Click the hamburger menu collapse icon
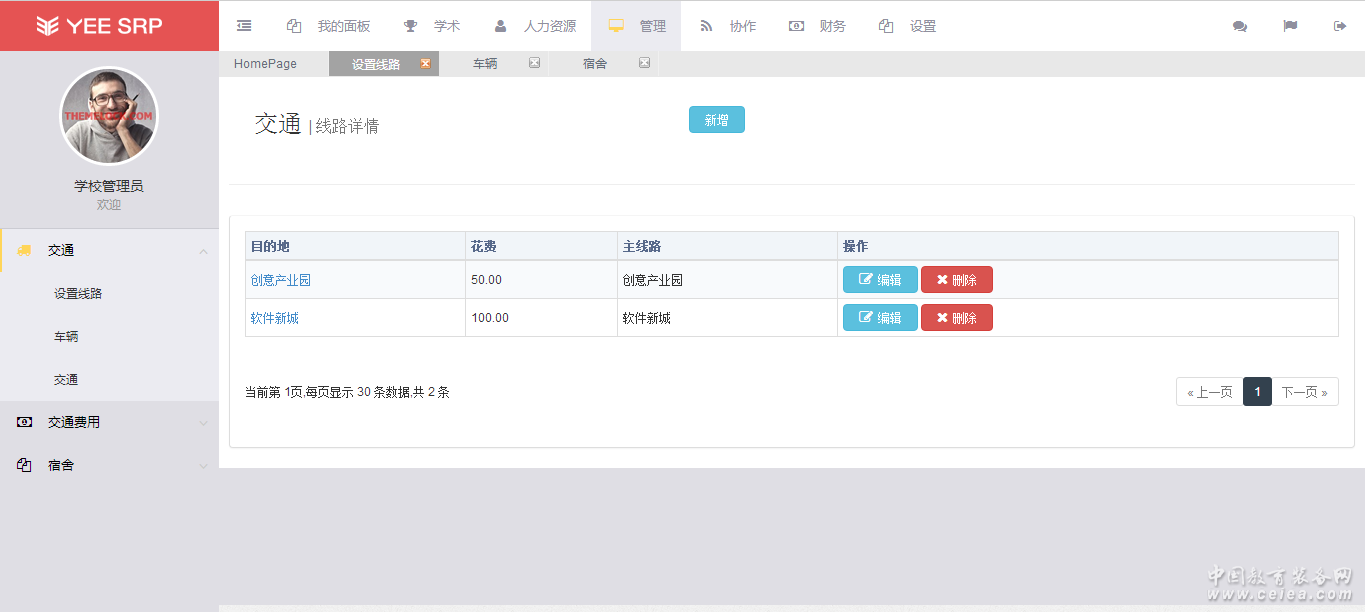Screen dimensions: 1365x612 point(244,26)
